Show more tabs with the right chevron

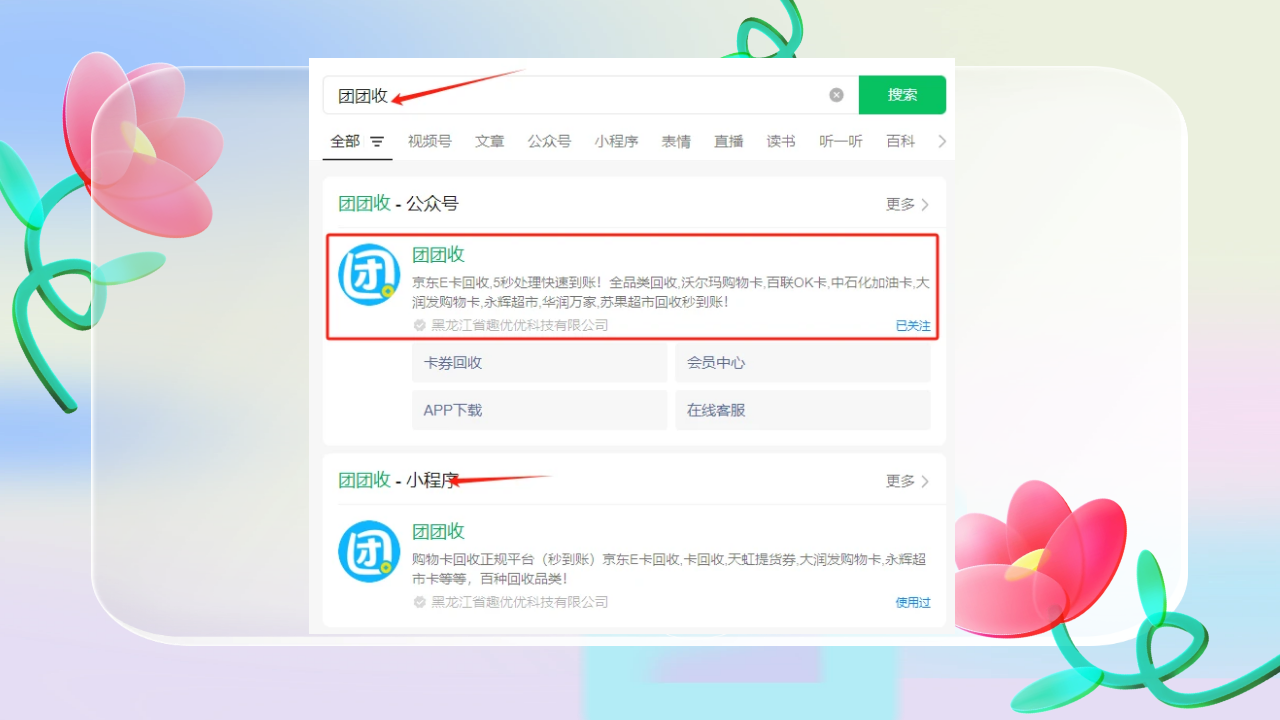pyautogui.click(x=941, y=142)
